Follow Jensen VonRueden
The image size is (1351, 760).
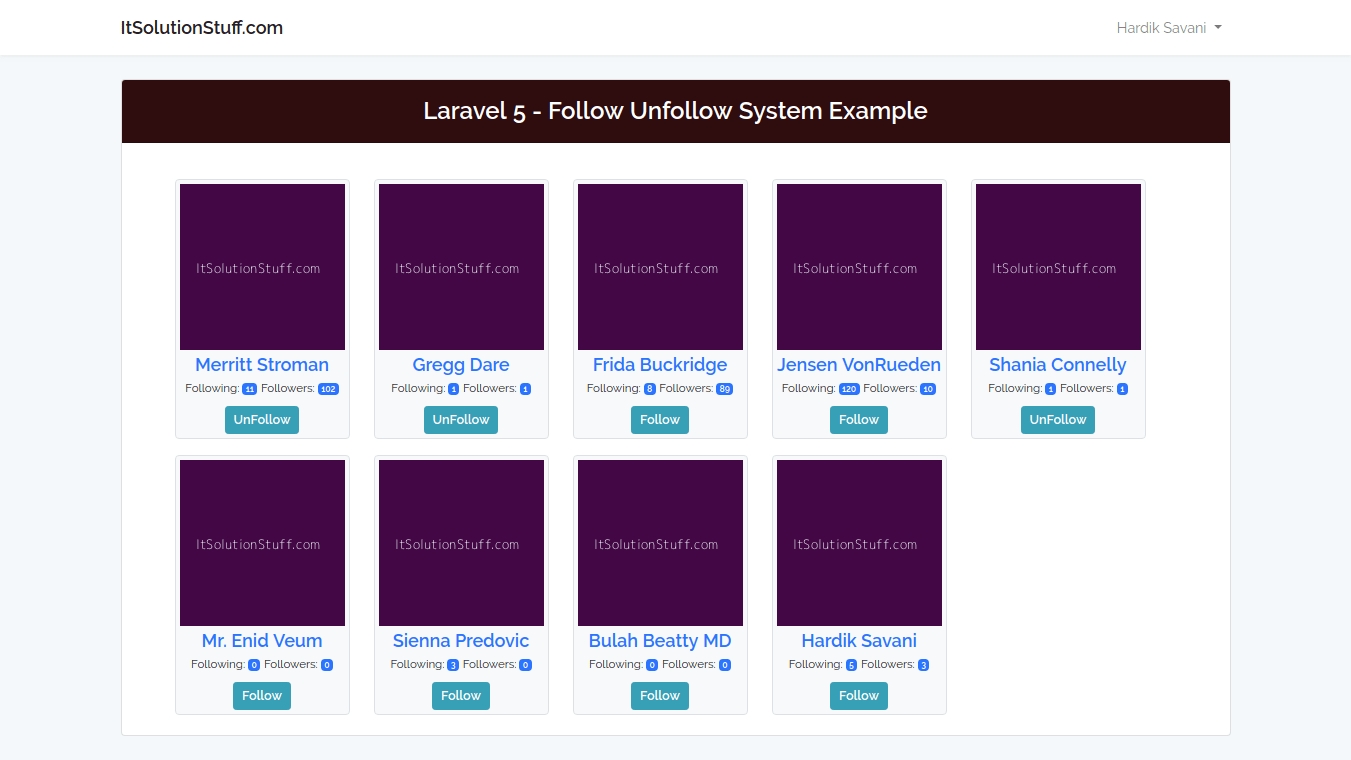[859, 420]
